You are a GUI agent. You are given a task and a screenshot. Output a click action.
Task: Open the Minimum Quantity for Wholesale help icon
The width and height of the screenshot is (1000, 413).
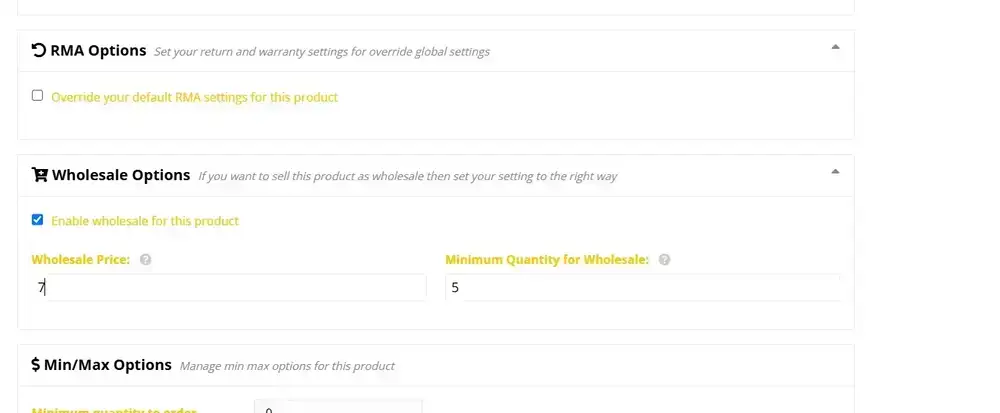(664, 260)
